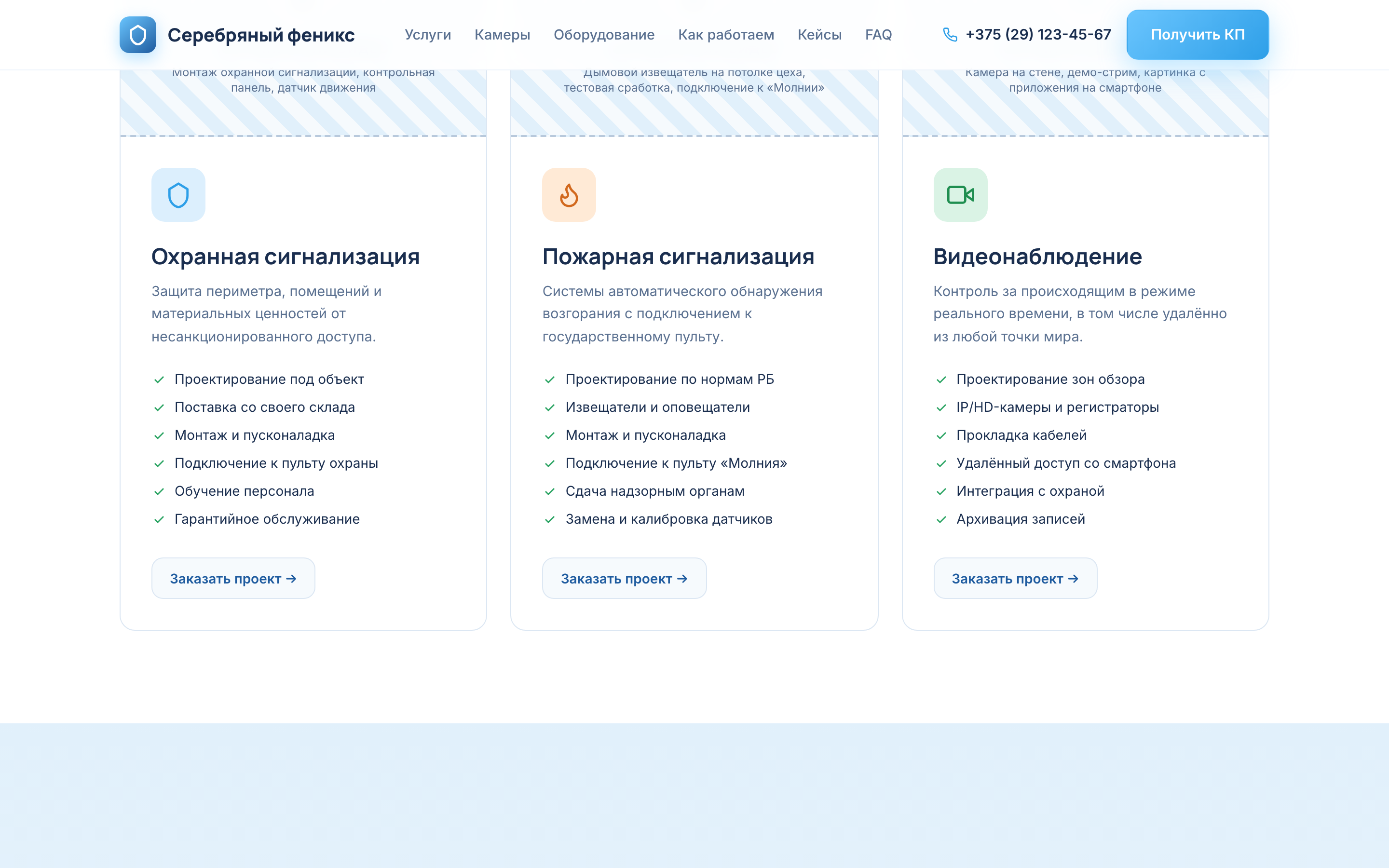Click the checkmark beside IP/HD-камеры и регистраторы

tap(941, 407)
